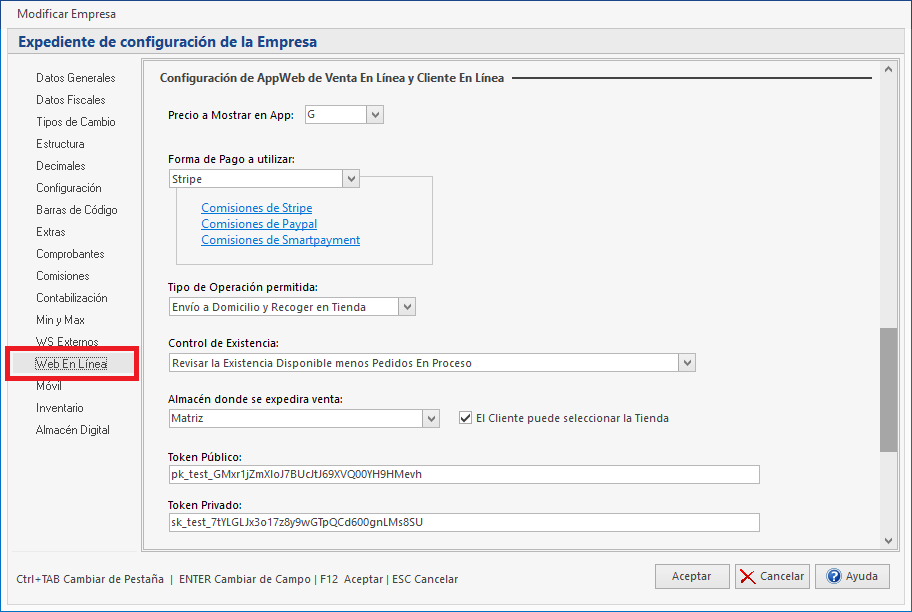The height and width of the screenshot is (612, 912).
Task: Open the Tipo de Operación permitida dropdown
Action: pyautogui.click(x=407, y=307)
